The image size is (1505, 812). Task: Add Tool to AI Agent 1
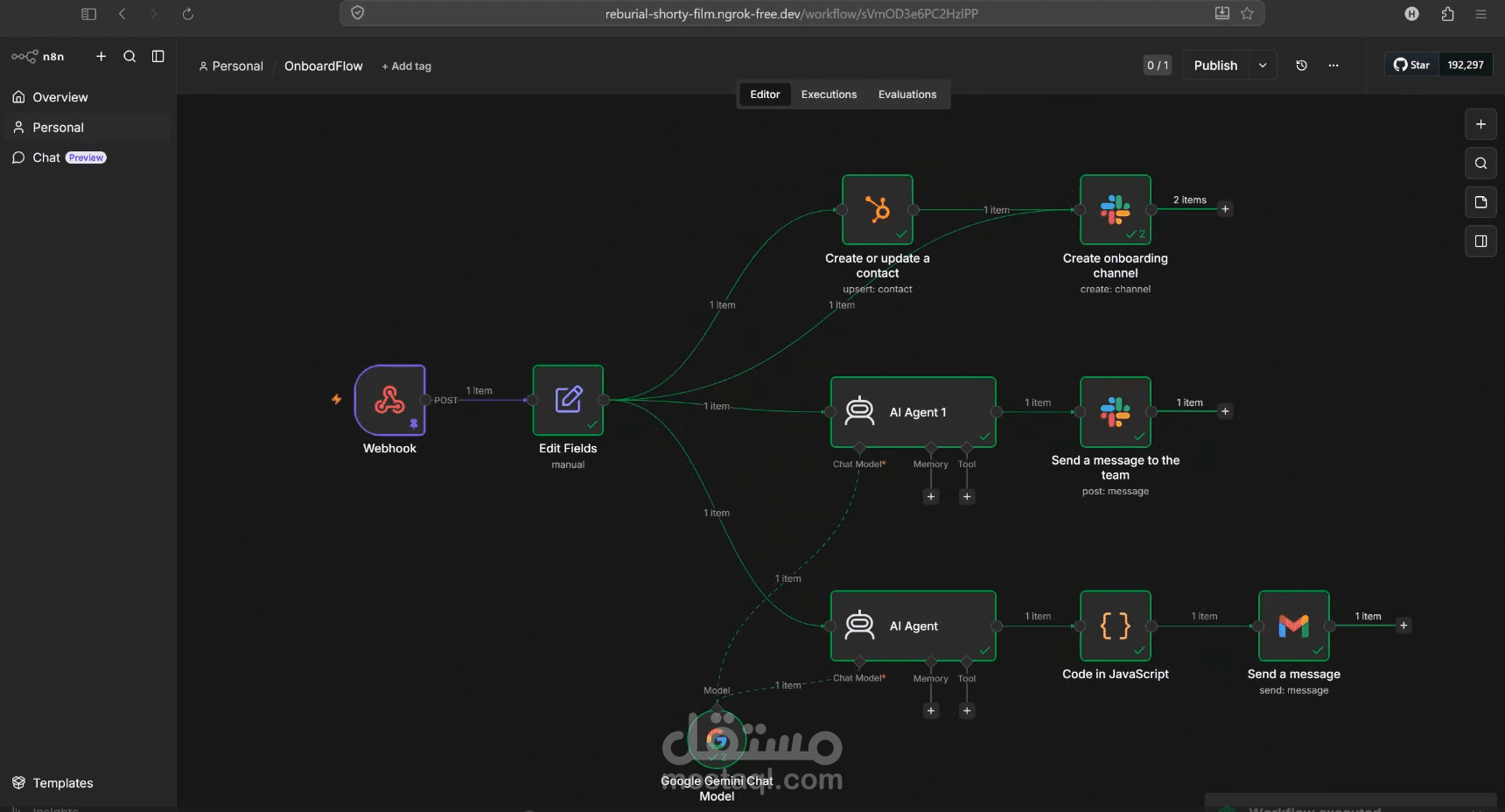coord(967,497)
